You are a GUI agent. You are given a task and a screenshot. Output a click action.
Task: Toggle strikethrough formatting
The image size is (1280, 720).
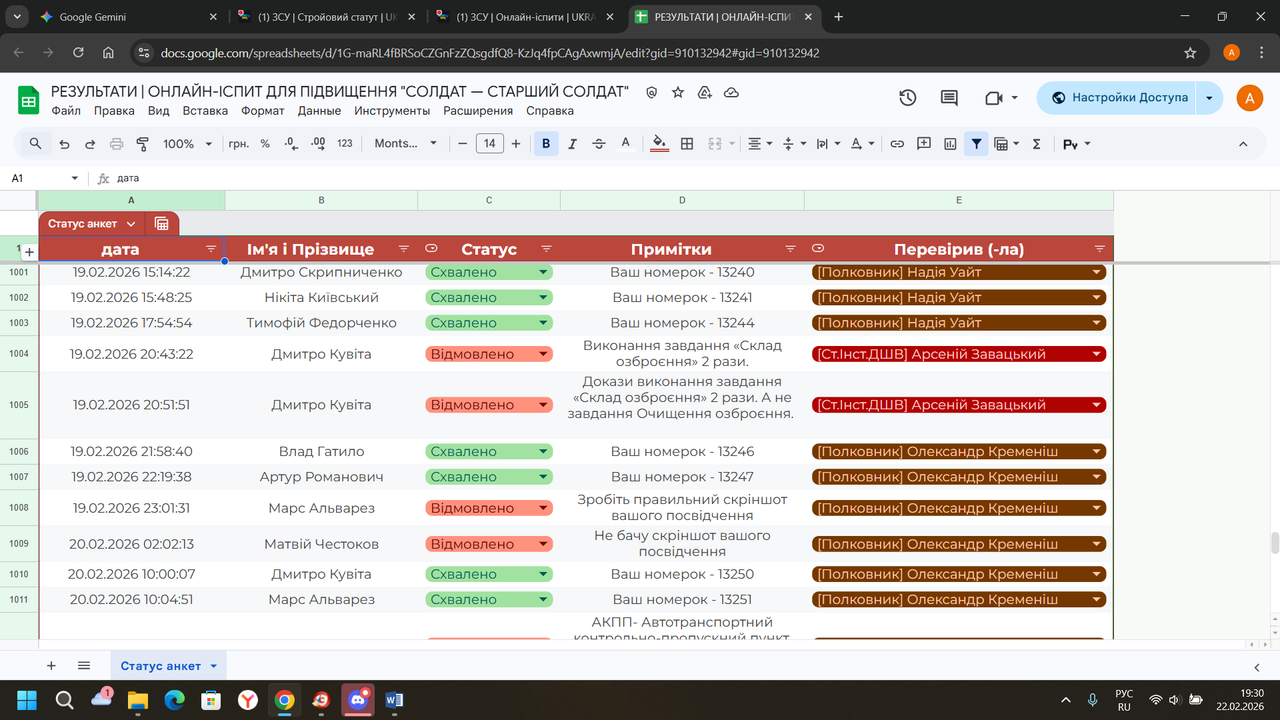pyautogui.click(x=599, y=144)
